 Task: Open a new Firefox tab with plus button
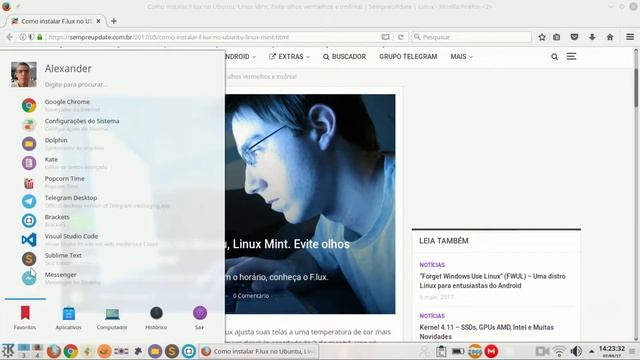113,21
